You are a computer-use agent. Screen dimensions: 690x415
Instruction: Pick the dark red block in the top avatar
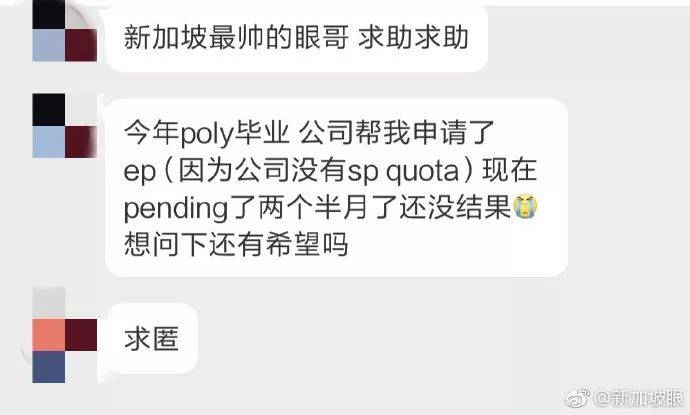[81, 45]
